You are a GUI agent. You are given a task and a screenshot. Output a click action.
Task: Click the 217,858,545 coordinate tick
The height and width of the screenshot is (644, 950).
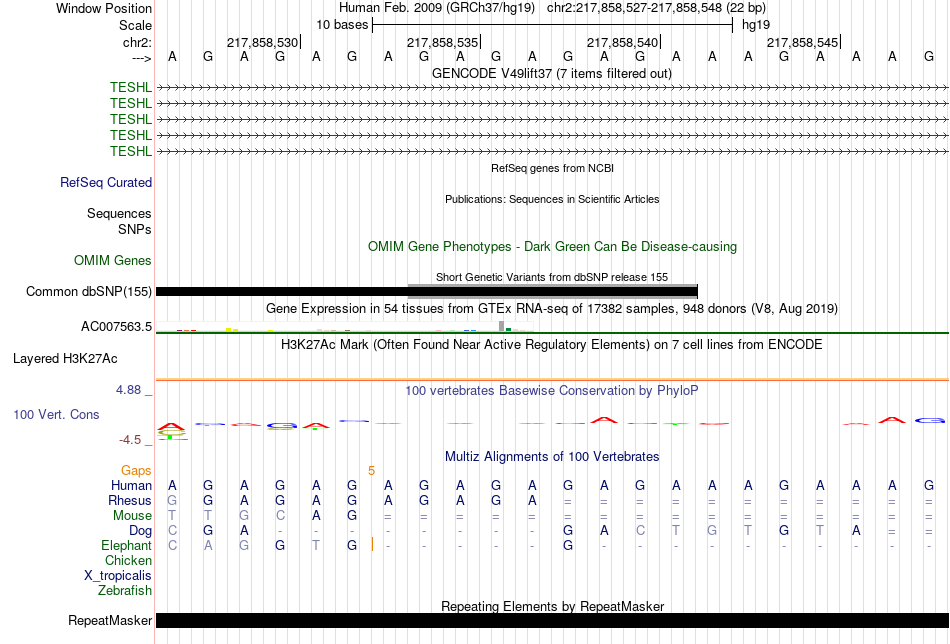tap(803, 42)
